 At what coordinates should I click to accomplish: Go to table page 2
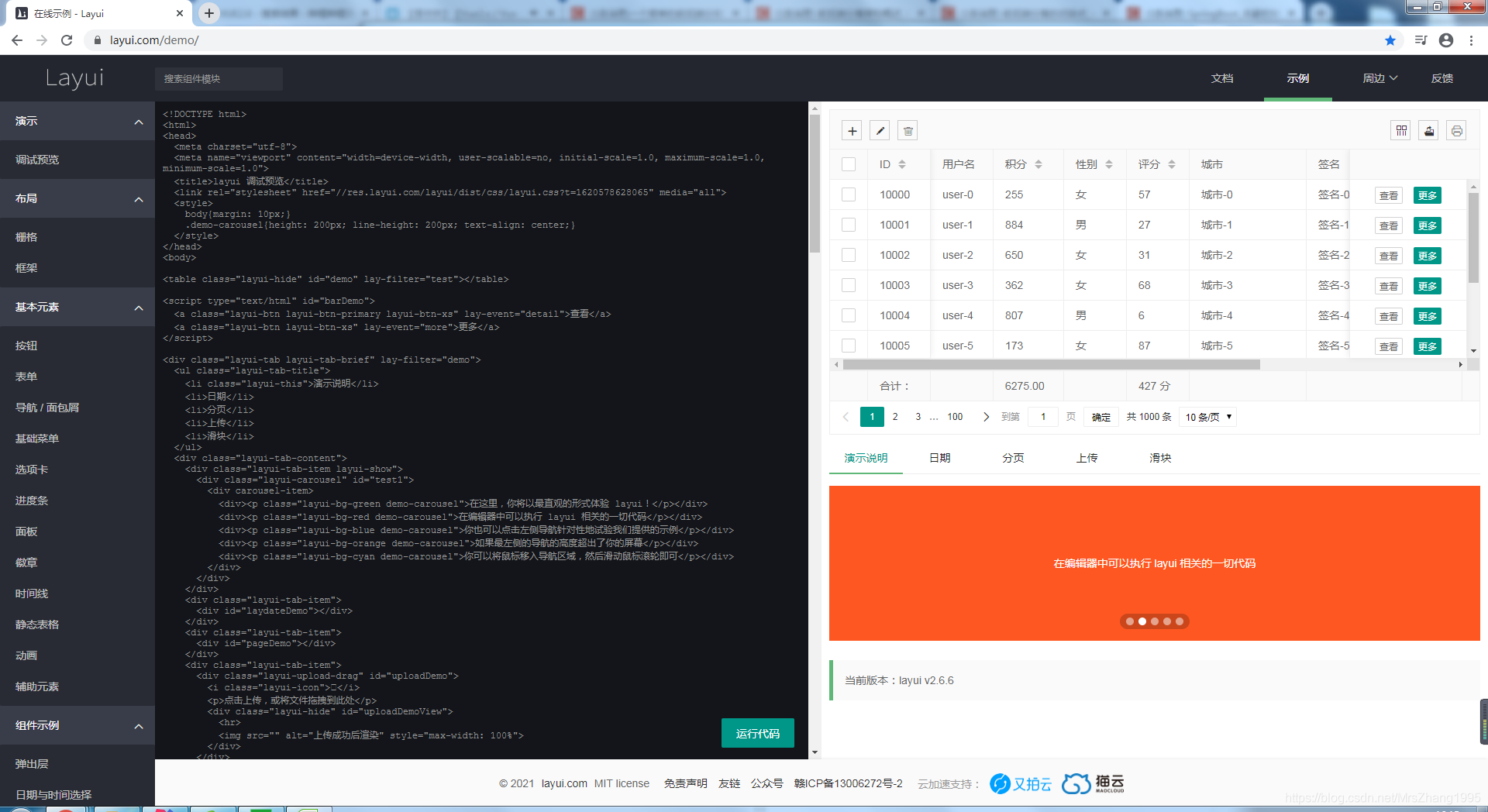click(895, 417)
